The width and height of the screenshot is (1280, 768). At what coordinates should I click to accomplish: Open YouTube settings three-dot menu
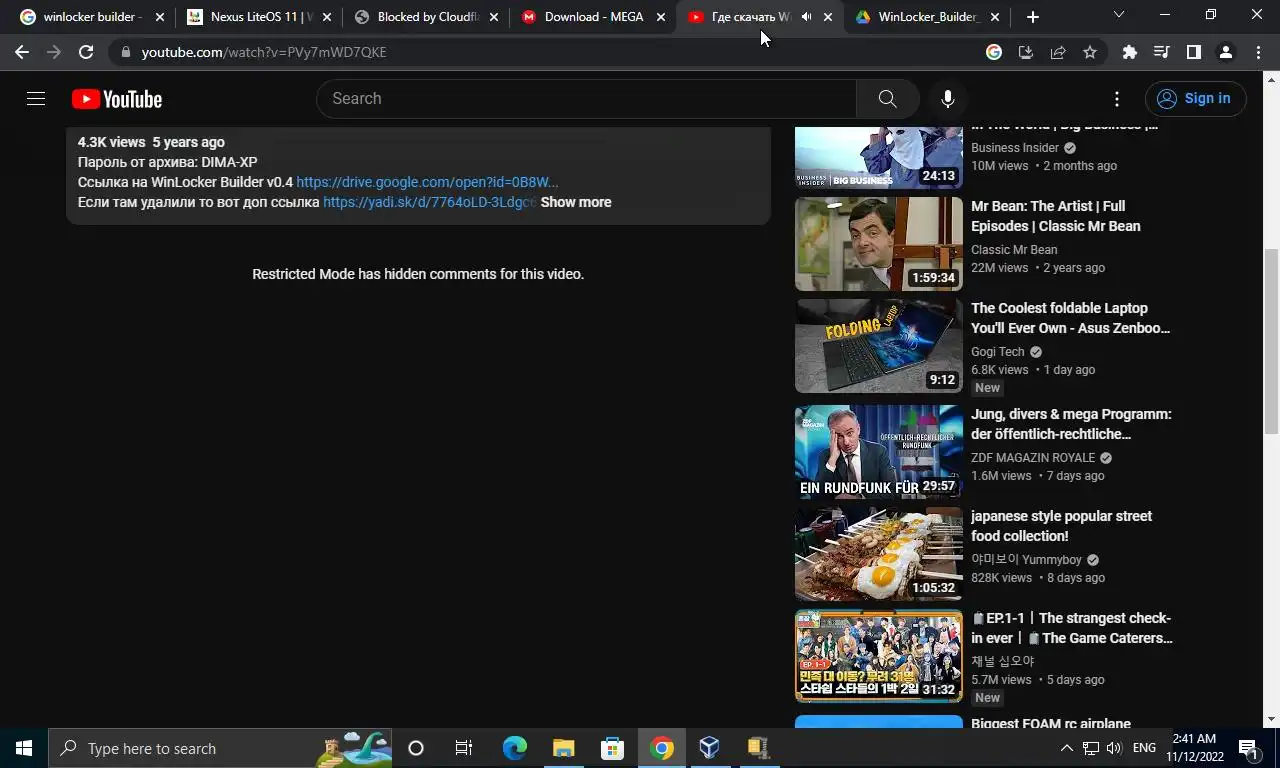(x=1117, y=98)
